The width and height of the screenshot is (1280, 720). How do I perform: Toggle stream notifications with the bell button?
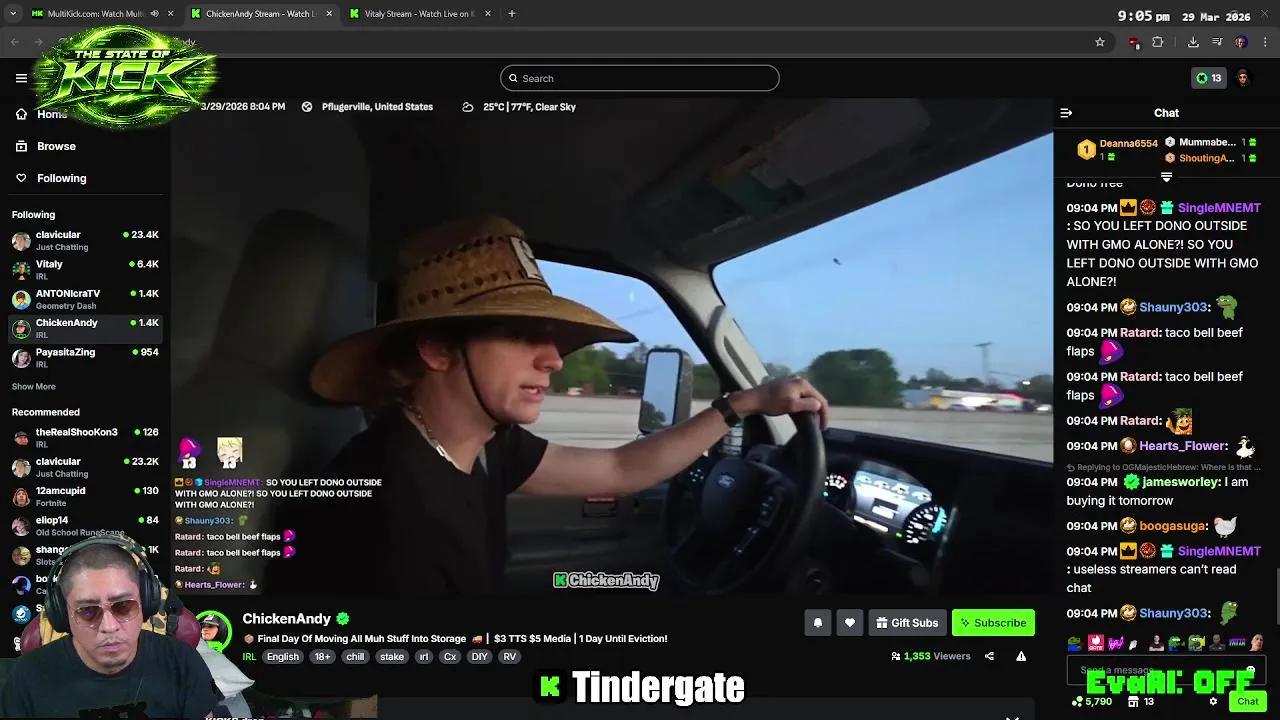click(x=818, y=623)
